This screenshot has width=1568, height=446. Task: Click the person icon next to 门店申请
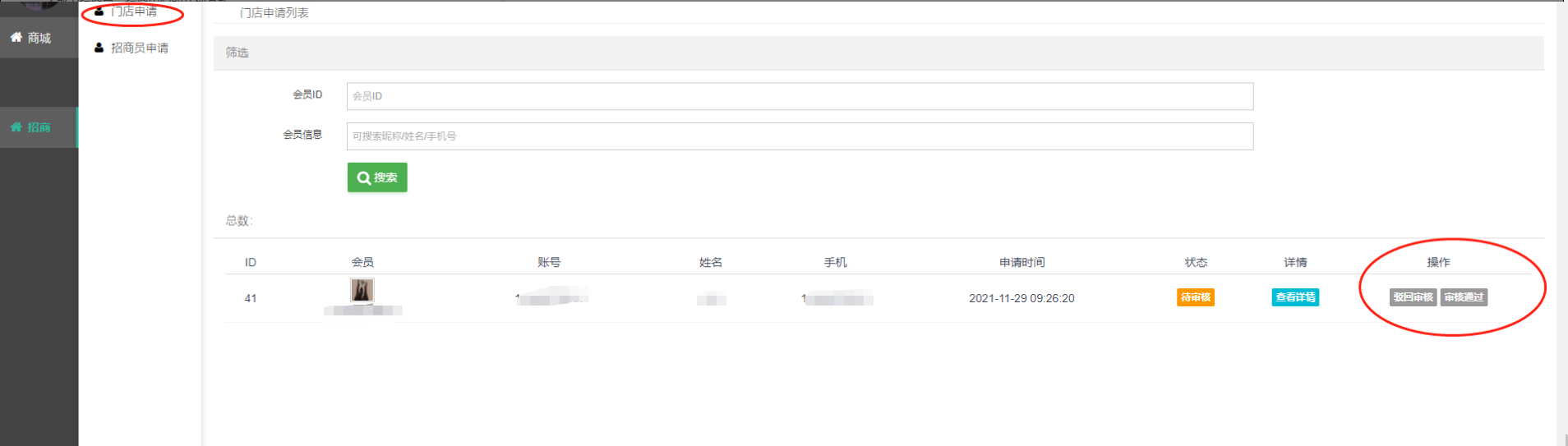point(99,11)
